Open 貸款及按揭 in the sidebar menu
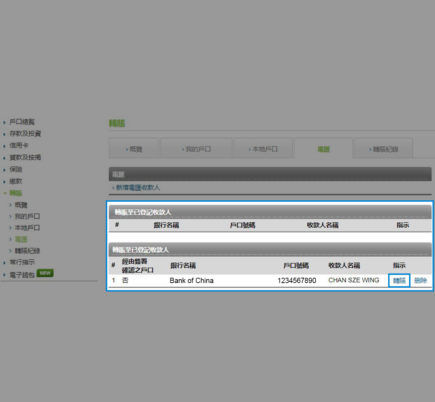Viewport: 435px width, 402px height. (25, 157)
